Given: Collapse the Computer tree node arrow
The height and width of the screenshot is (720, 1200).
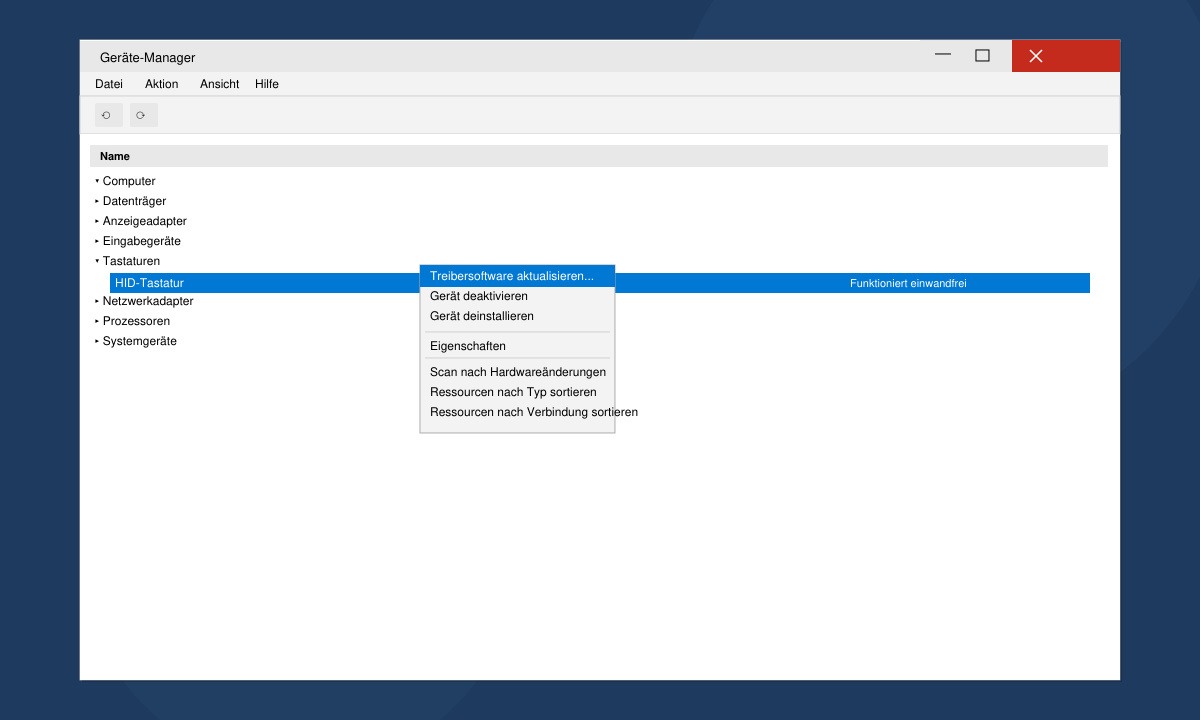Looking at the screenshot, I should point(97,181).
